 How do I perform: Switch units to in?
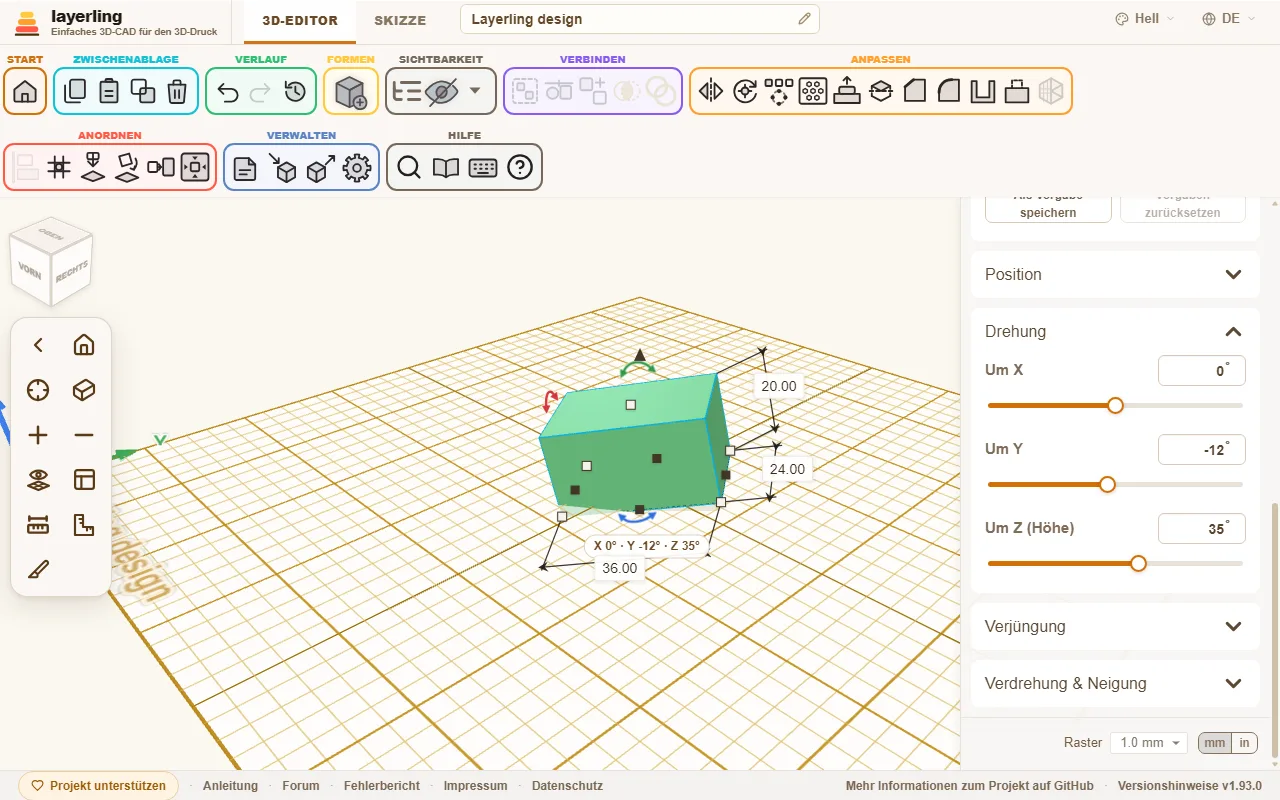(1244, 743)
